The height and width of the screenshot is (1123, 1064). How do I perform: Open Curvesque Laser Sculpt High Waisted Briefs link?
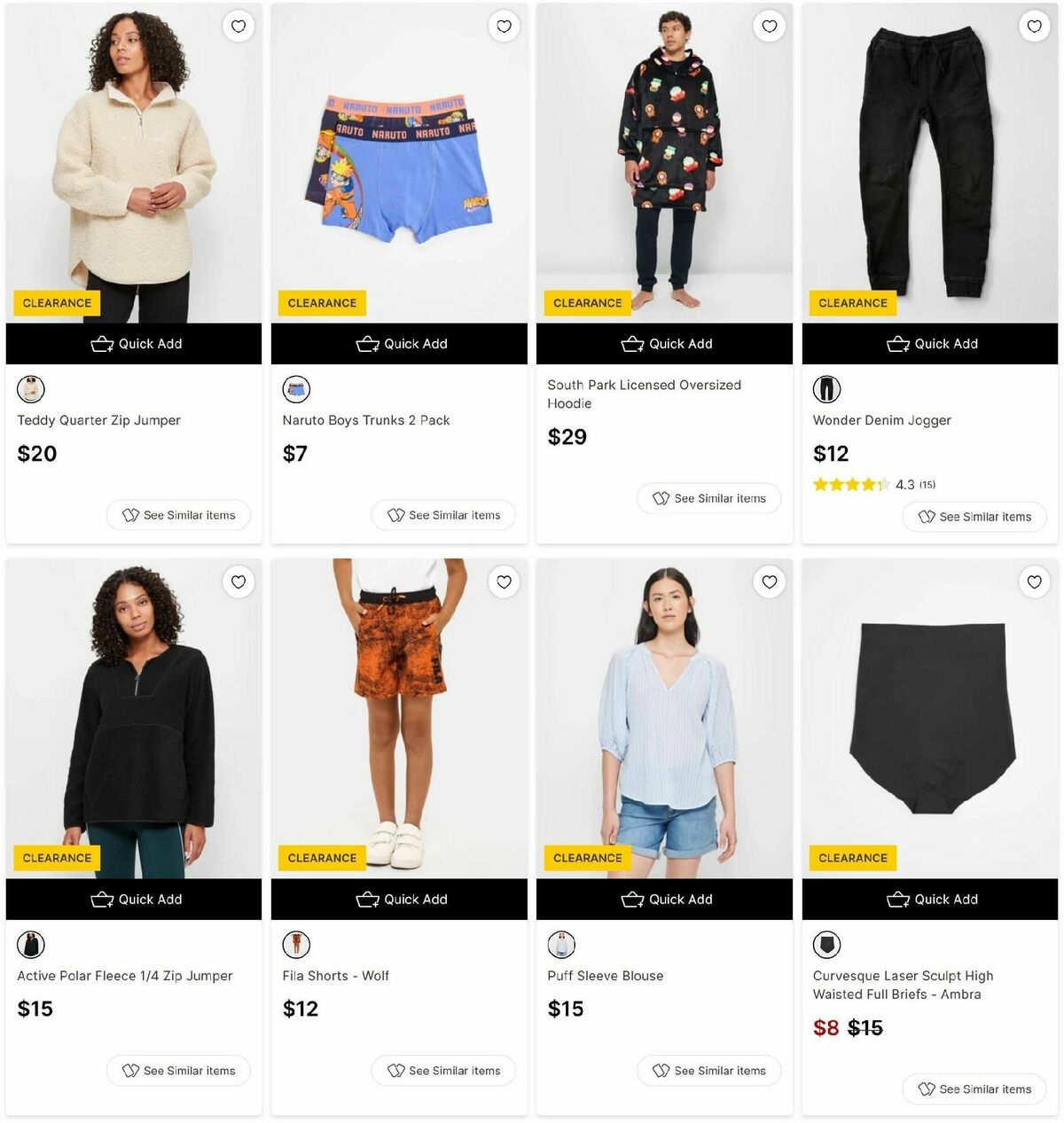(x=903, y=985)
